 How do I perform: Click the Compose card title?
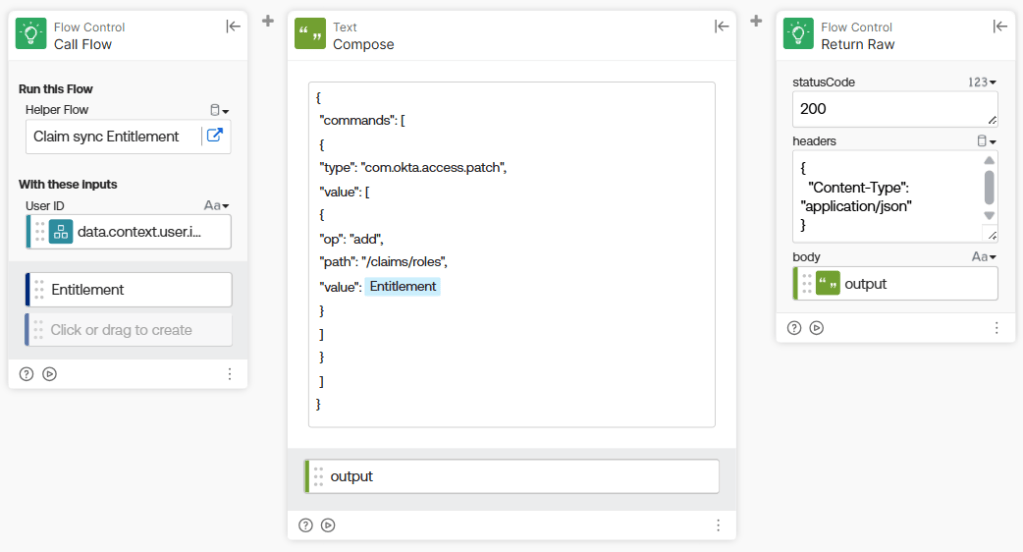[x=363, y=44]
